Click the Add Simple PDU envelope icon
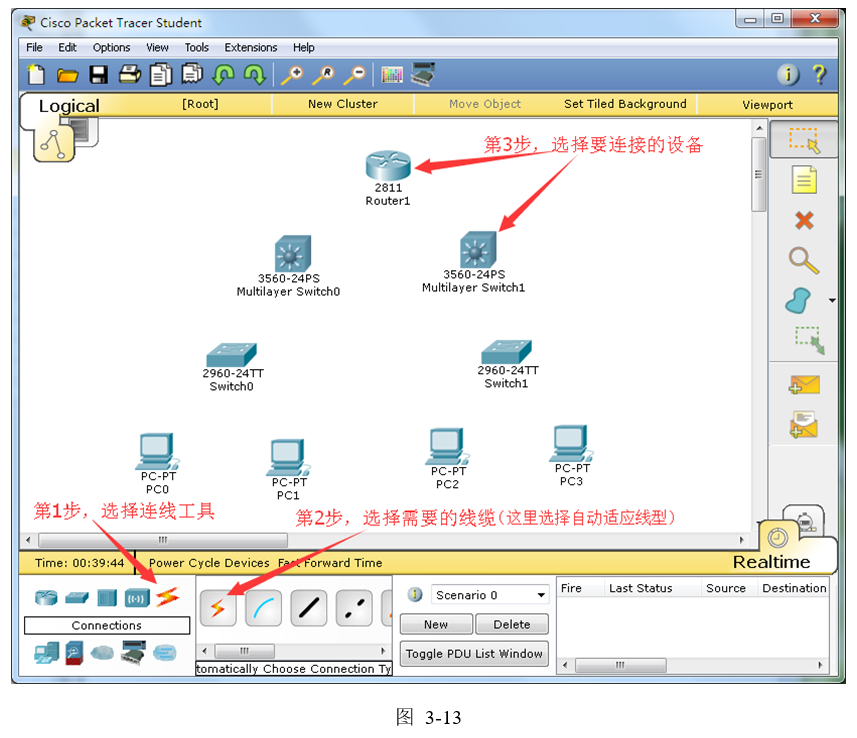This screenshot has width=857, height=738. (x=803, y=385)
